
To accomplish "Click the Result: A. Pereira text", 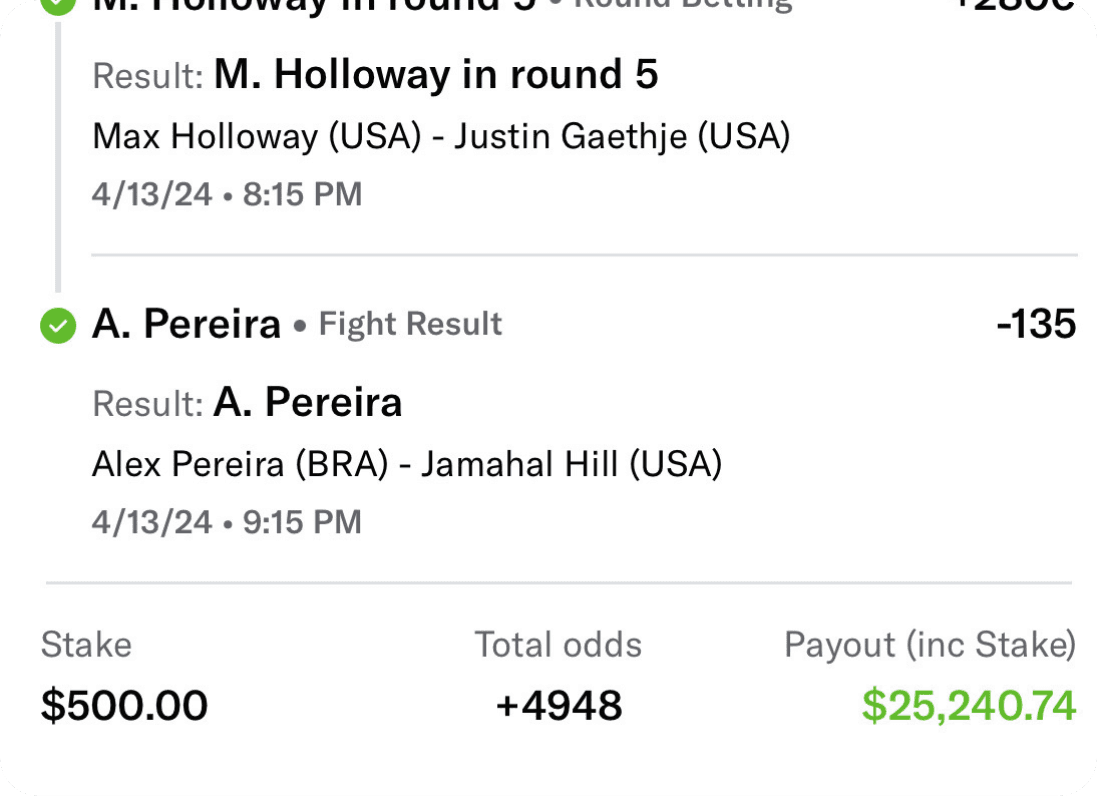I will pyautogui.click(x=247, y=402).
